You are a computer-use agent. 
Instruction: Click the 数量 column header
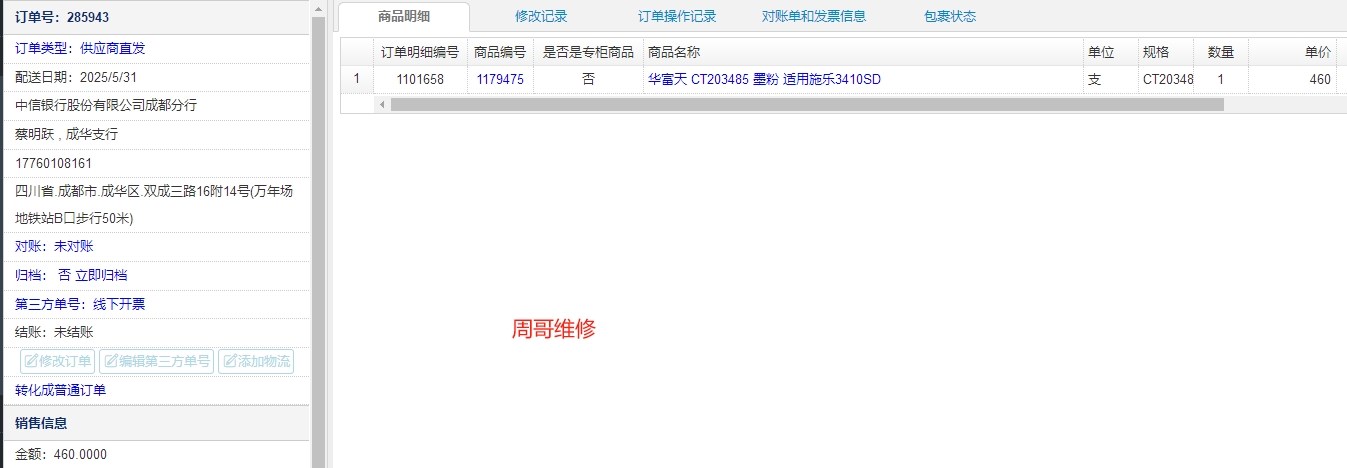point(1221,52)
